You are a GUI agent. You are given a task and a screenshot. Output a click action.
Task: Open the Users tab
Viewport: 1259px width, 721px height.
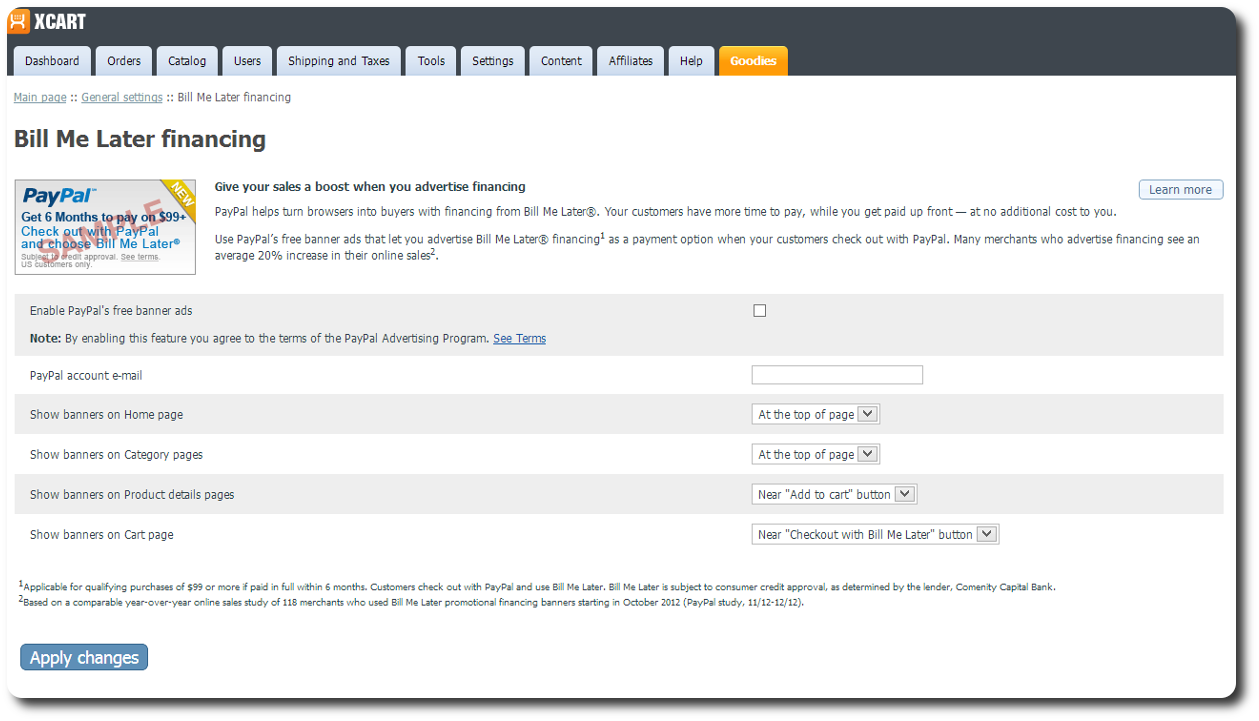pyautogui.click(x=247, y=61)
